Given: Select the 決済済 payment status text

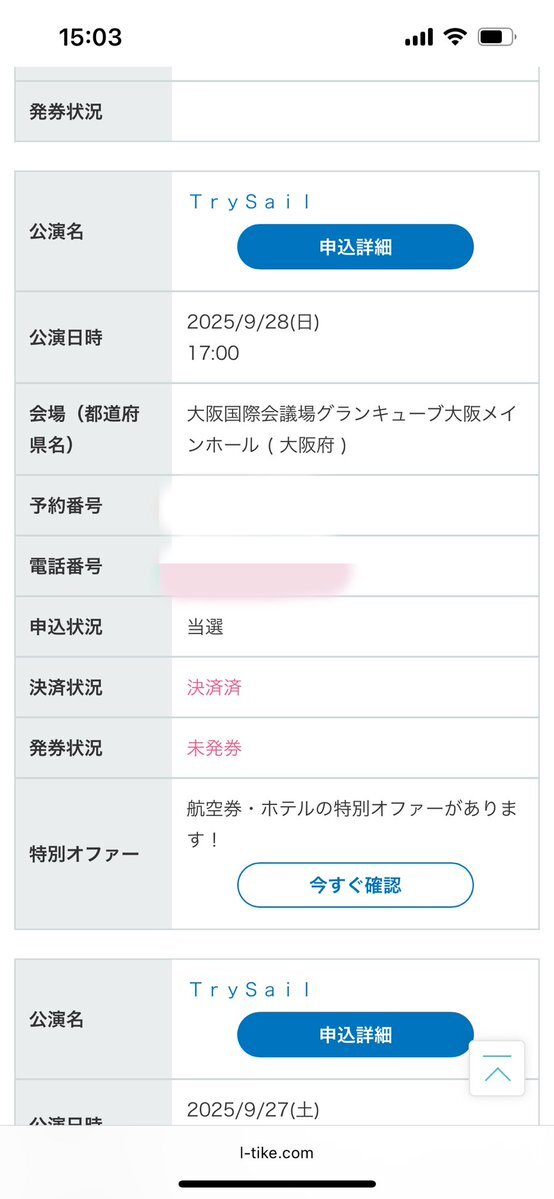Looking at the screenshot, I should click(214, 687).
